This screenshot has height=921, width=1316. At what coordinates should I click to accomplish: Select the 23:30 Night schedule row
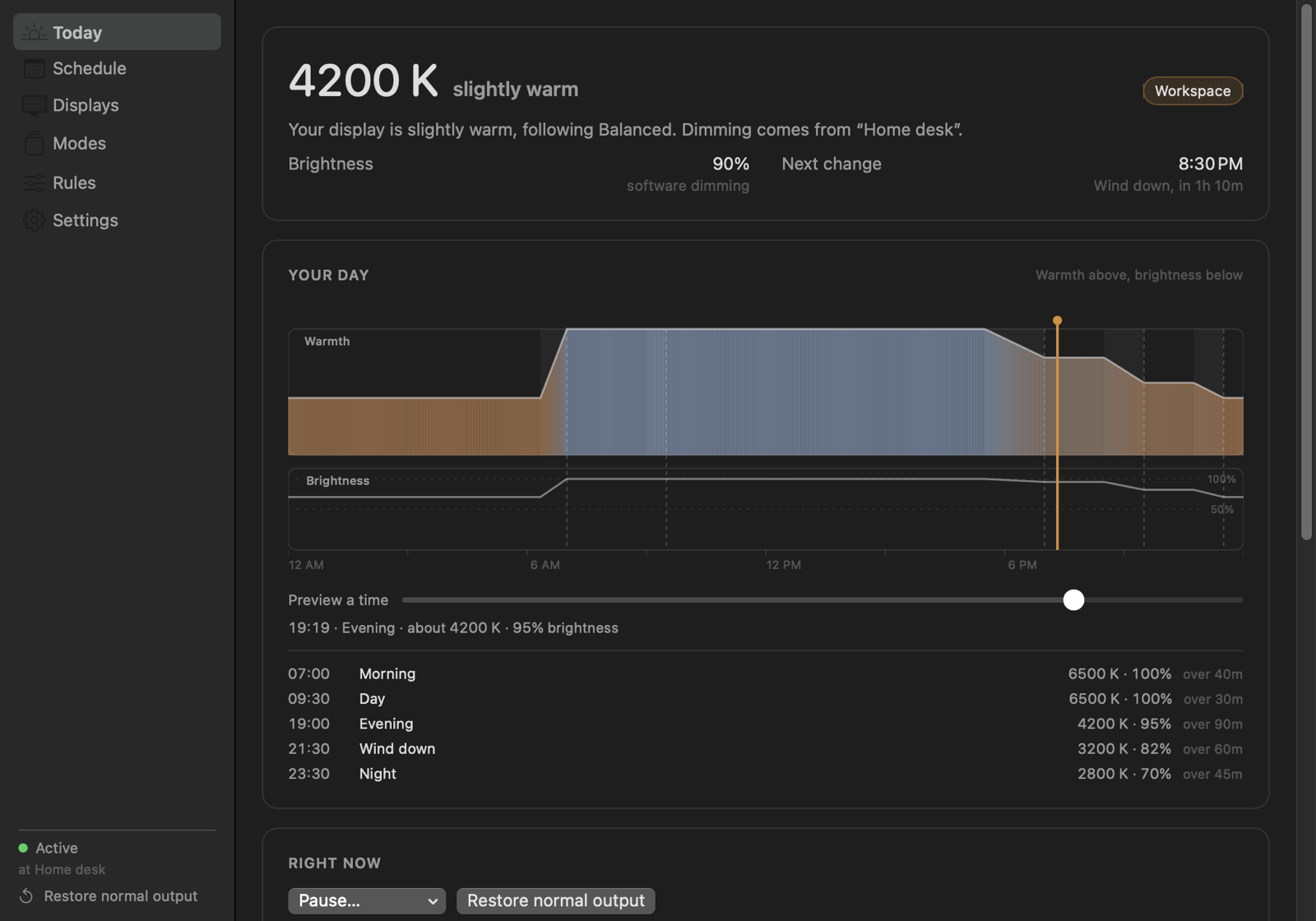pyautogui.click(x=765, y=774)
